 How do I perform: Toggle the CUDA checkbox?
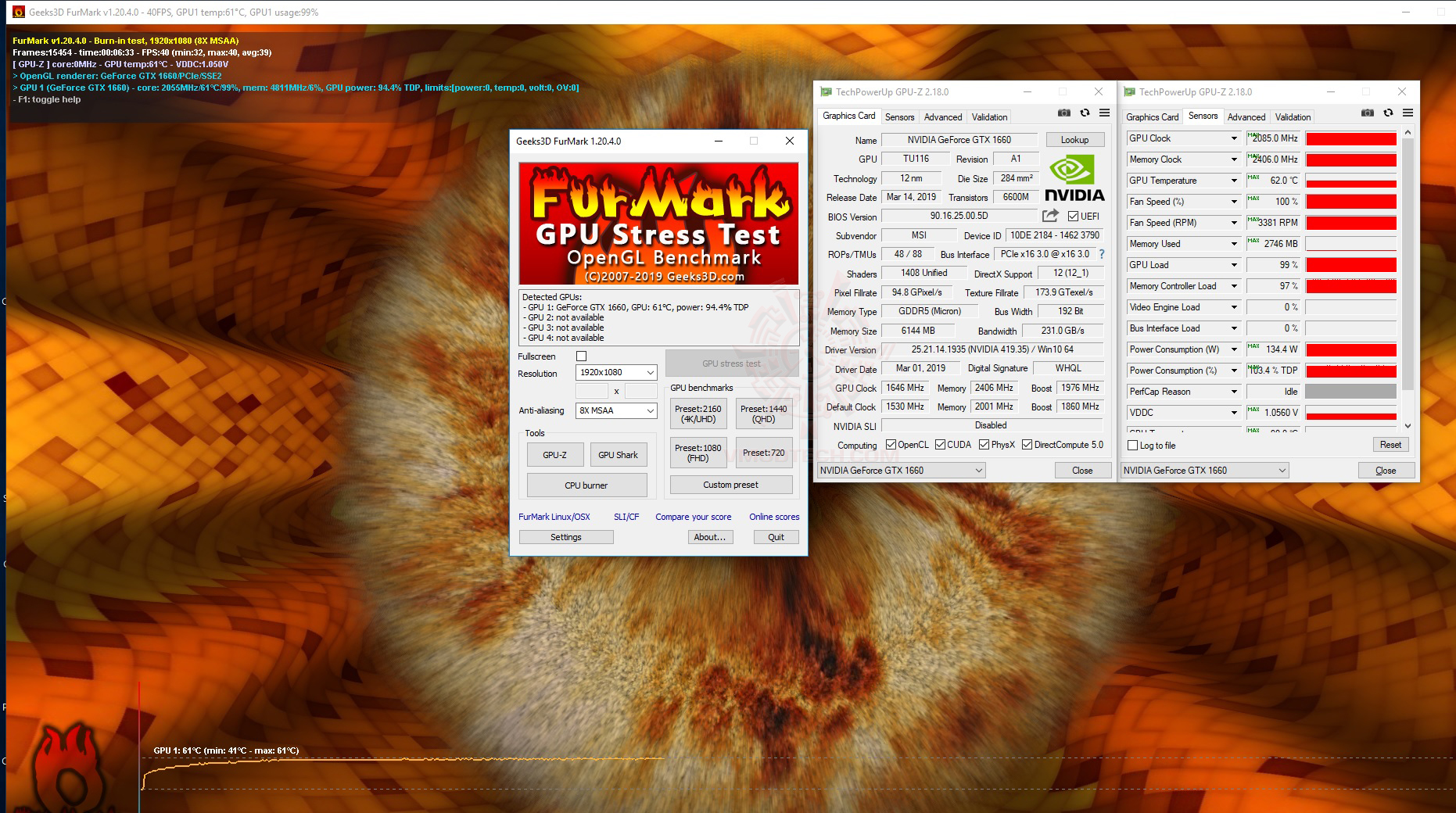(x=940, y=445)
